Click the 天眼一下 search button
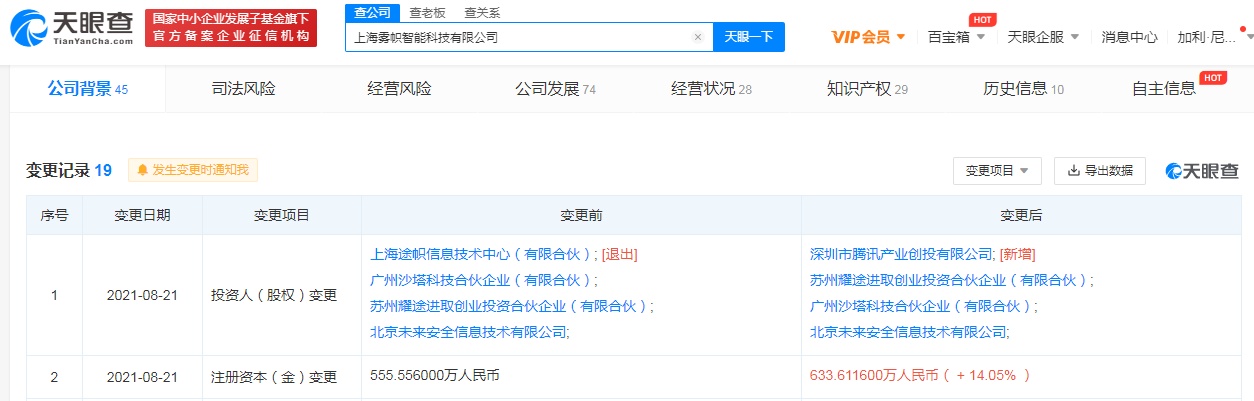 pos(749,37)
